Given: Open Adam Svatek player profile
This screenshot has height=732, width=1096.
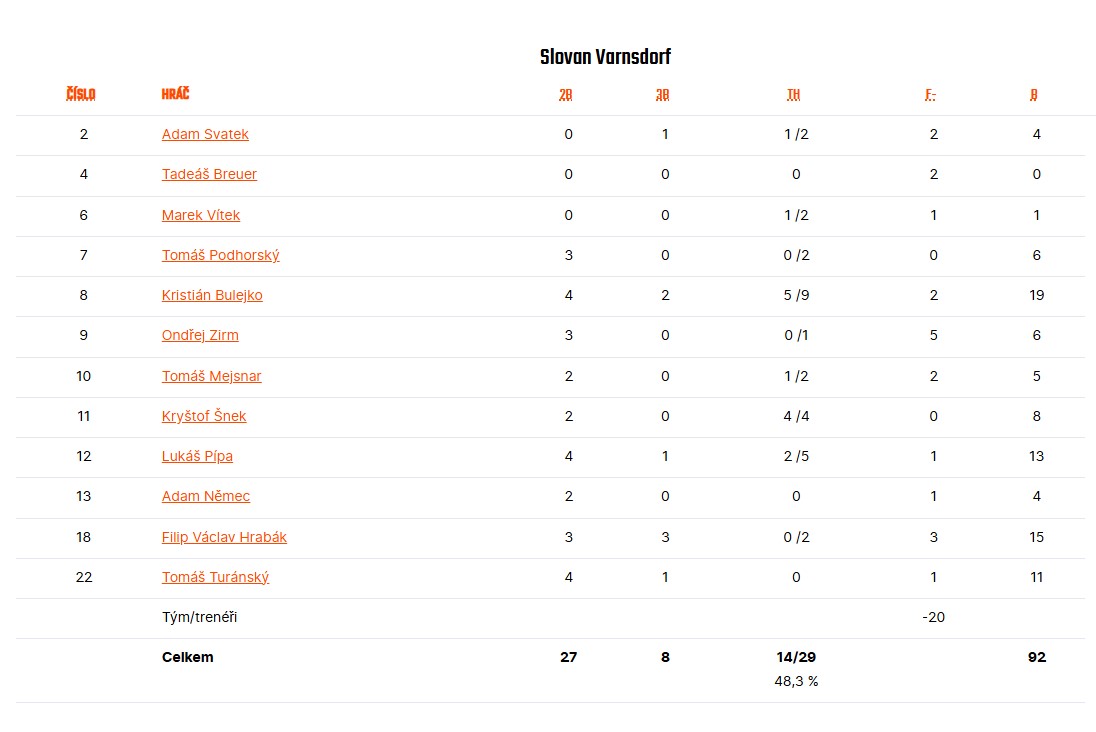Looking at the screenshot, I should pos(205,134).
